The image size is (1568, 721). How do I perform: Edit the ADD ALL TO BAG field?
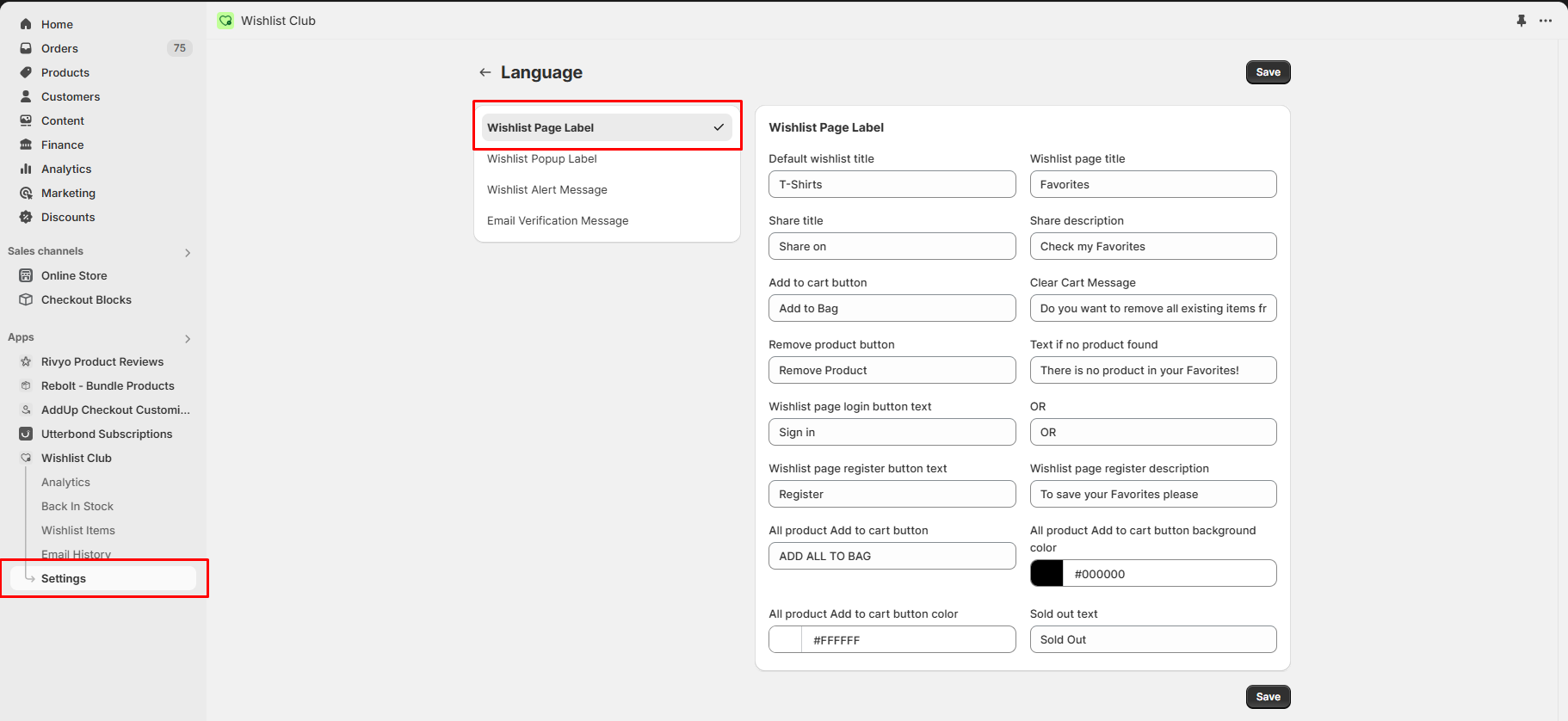tap(892, 556)
